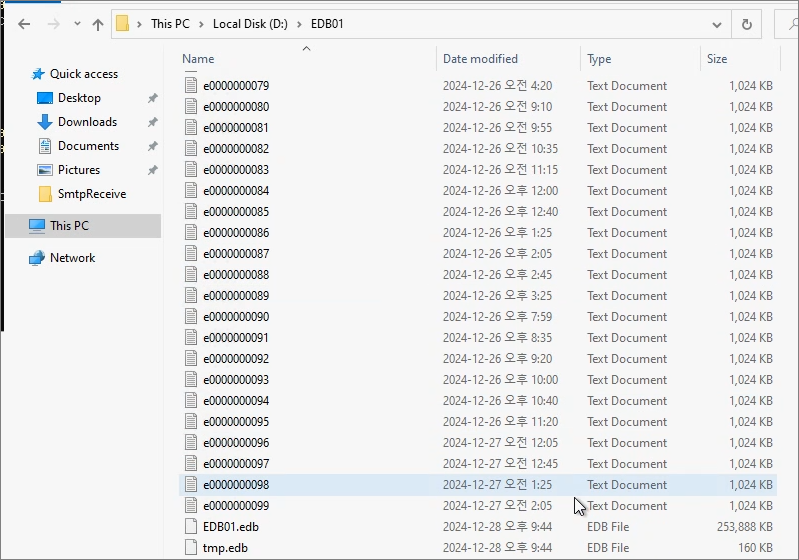
Task: Click pin icon next to Pictures
Action: pos(152,170)
